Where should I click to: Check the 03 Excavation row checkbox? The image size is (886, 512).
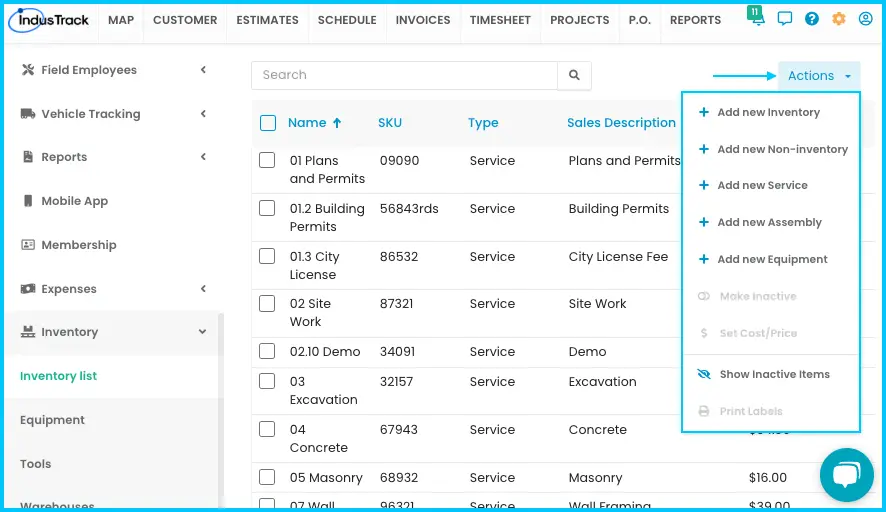click(x=267, y=381)
